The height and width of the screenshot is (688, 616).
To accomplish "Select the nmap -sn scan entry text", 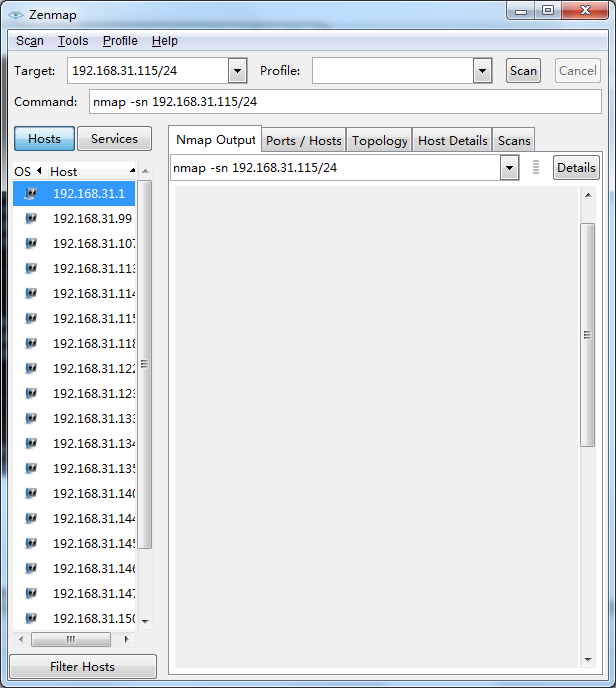I will (x=255, y=168).
